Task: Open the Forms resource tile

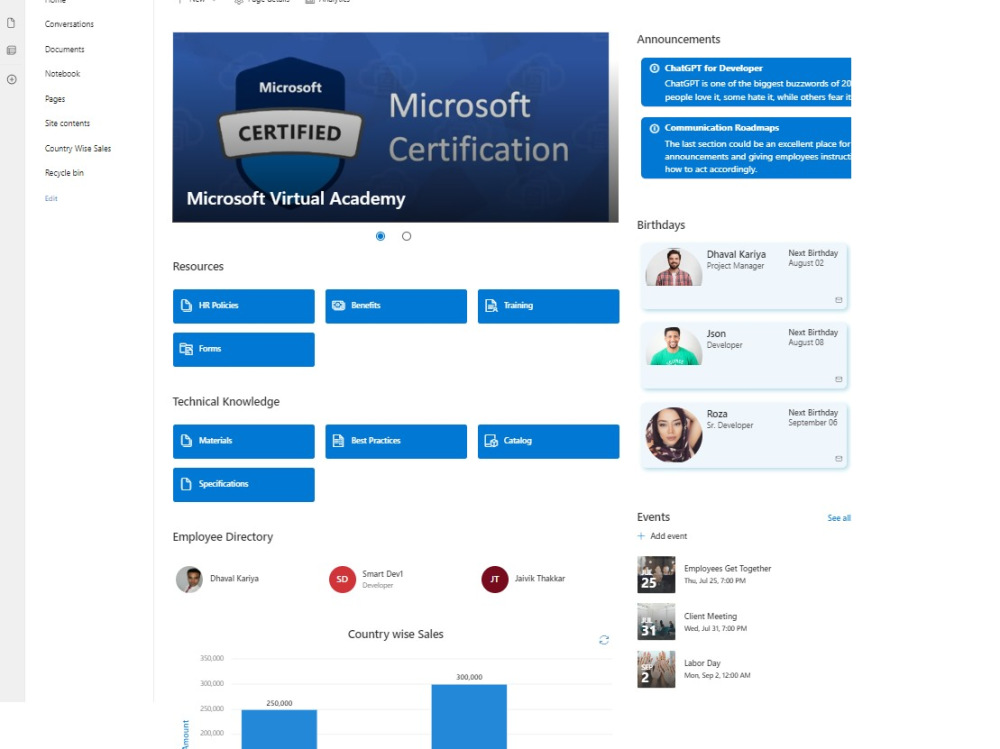Action: point(244,350)
